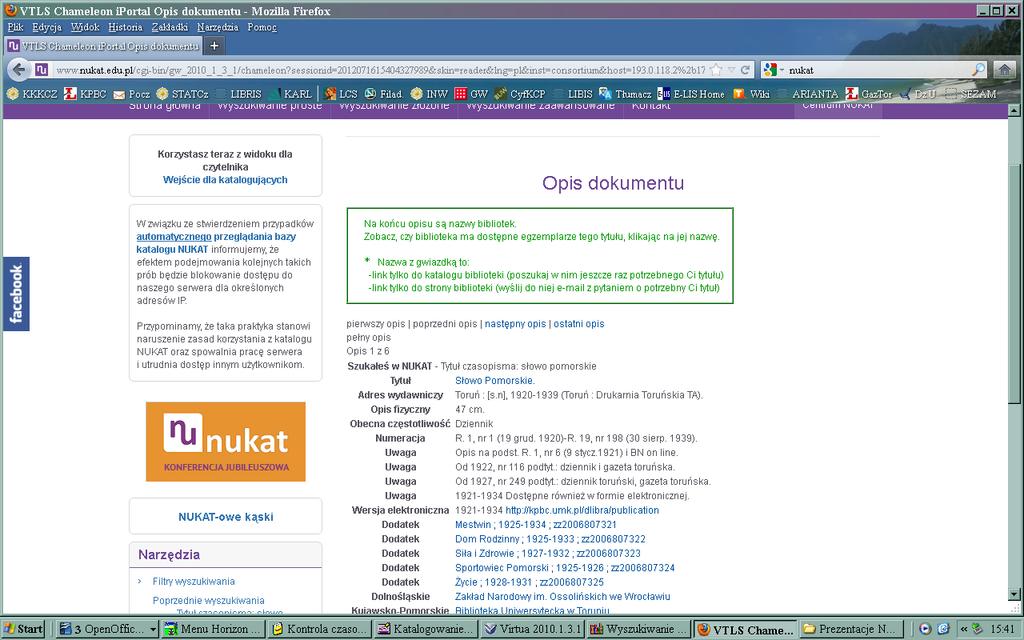Open the Mestwin supplement link
Image resolution: width=1024 pixels, height=640 pixels.
536,524
